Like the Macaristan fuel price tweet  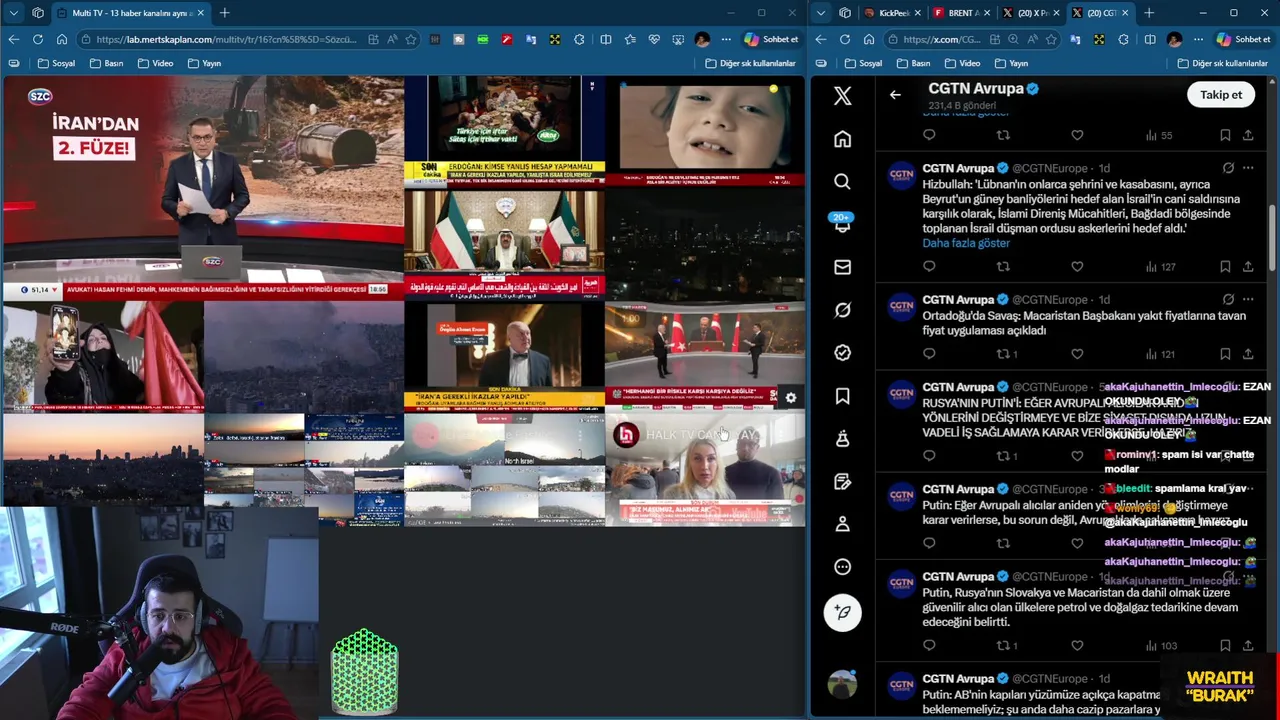point(1077,354)
